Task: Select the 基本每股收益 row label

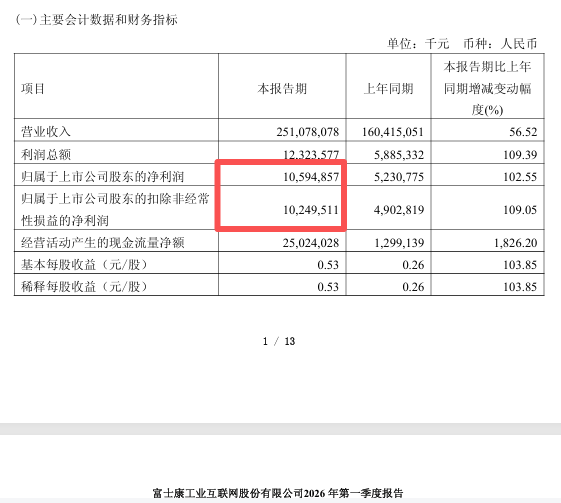Action: [84, 265]
